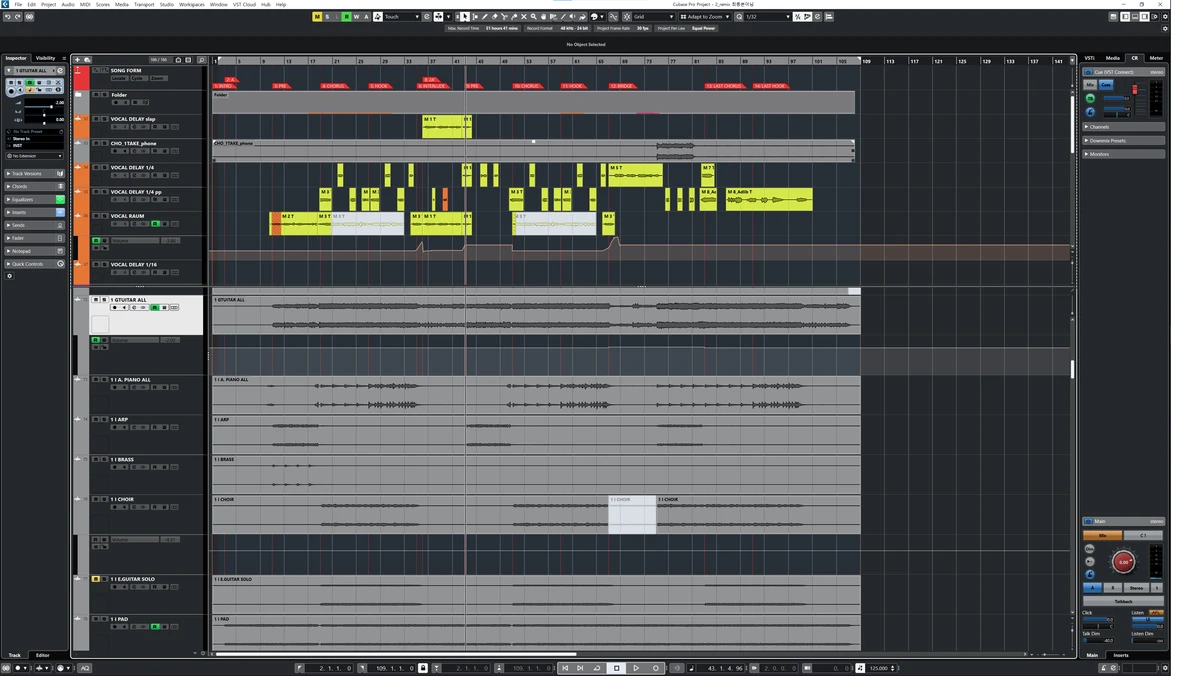Switch to the Meter tab
The width and height of the screenshot is (1200, 676).
pyautogui.click(x=1156, y=58)
